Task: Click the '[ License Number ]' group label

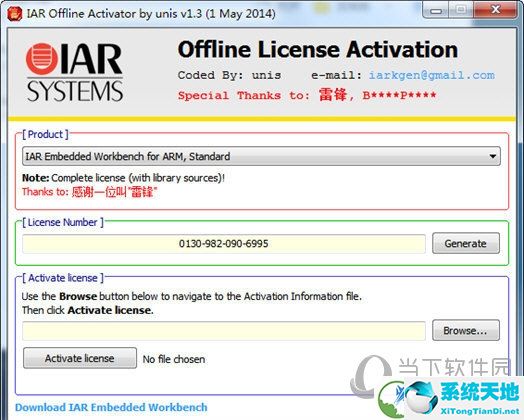Action: coord(63,222)
